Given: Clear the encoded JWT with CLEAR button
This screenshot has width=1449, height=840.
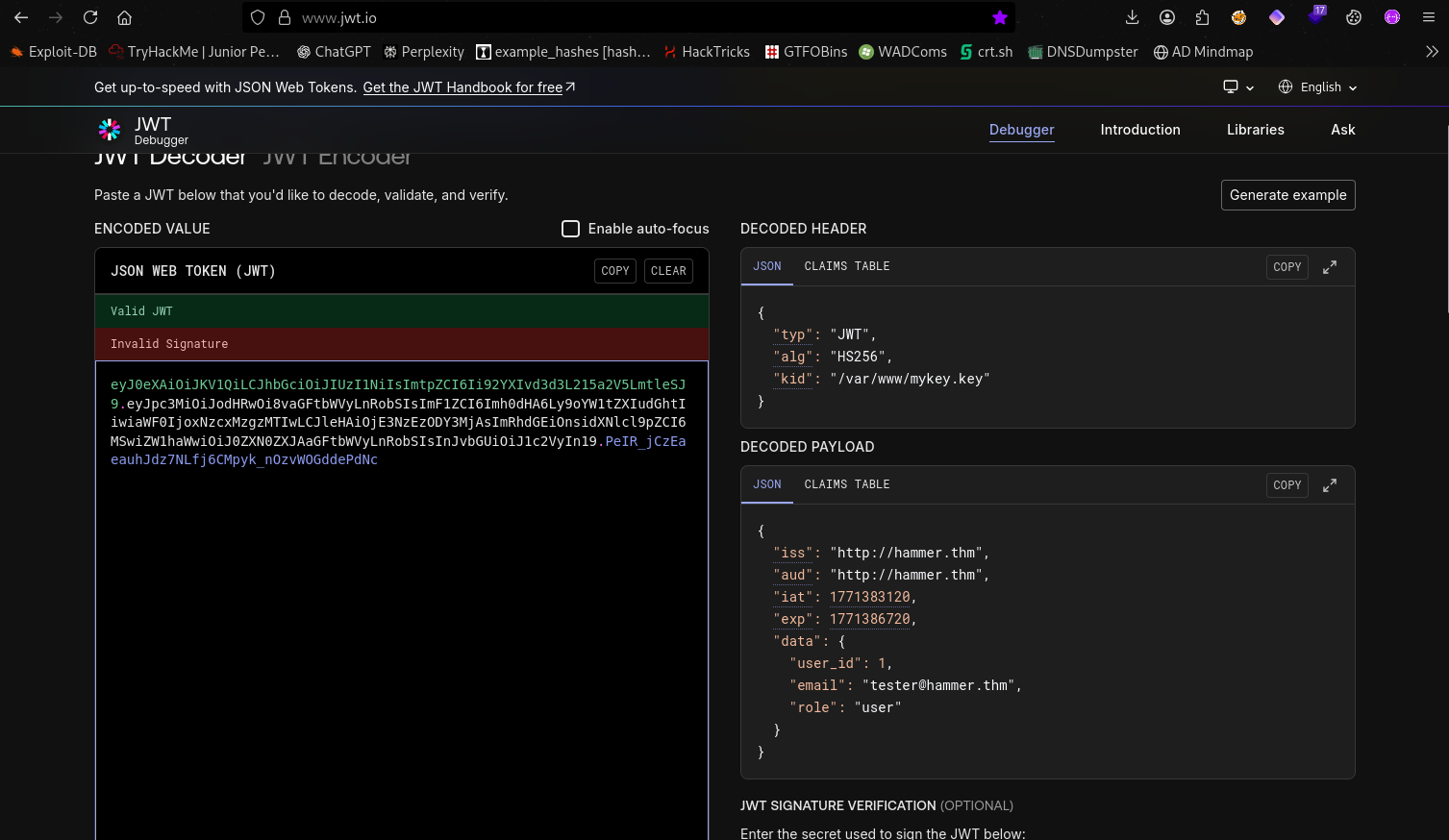Looking at the screenshot, I should 668,271.
